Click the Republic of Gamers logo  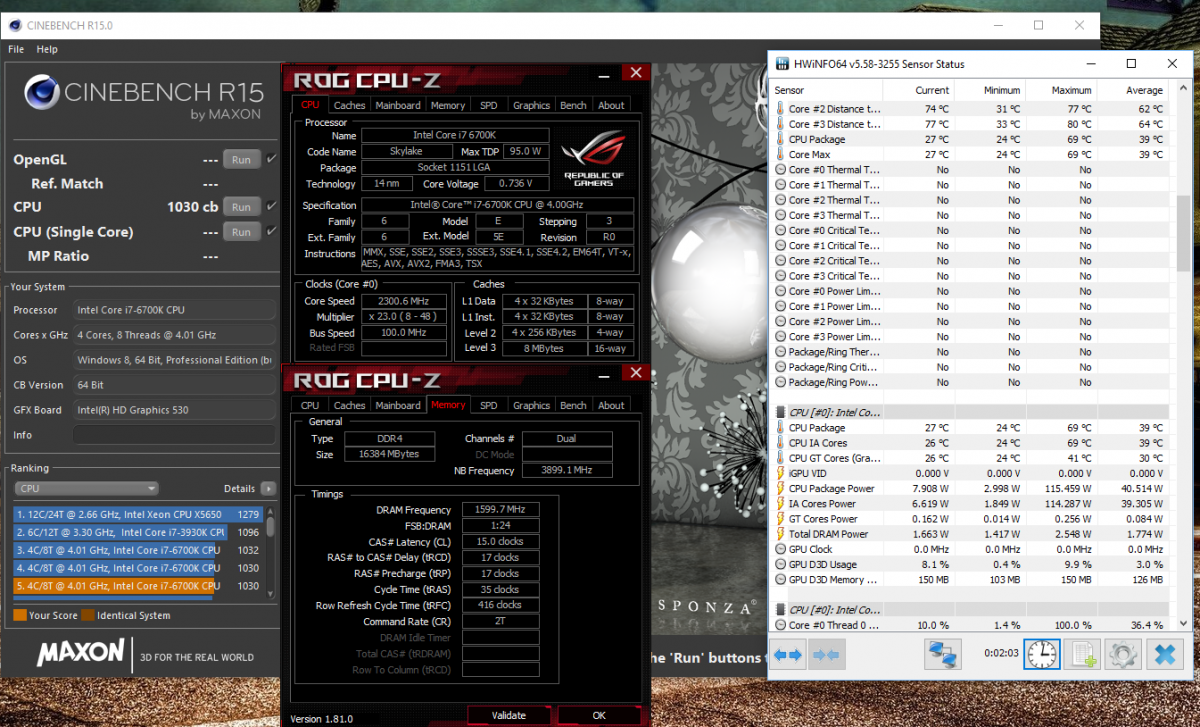coord(594,160)
